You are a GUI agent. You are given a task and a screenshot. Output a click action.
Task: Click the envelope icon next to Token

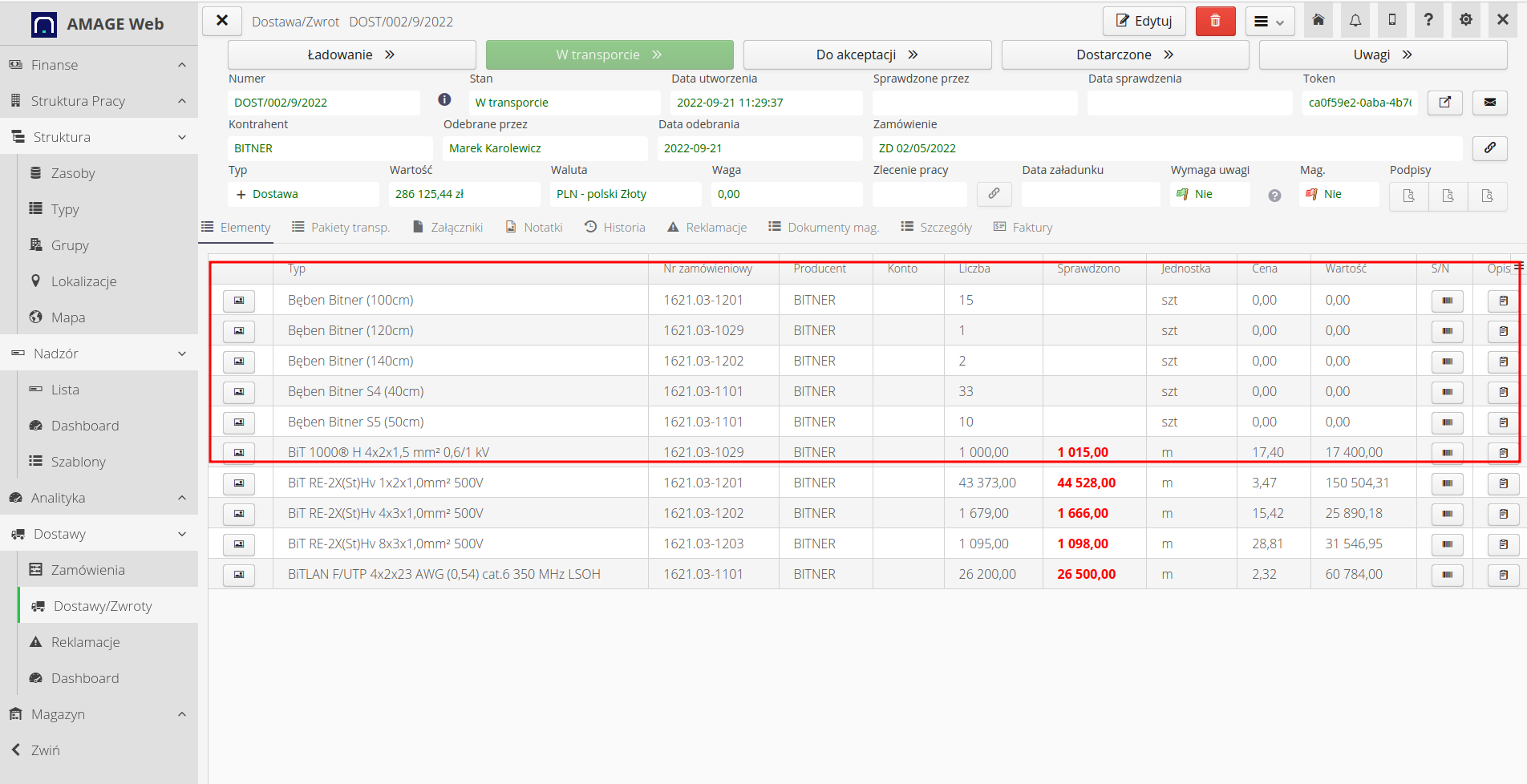point(1489,103)
